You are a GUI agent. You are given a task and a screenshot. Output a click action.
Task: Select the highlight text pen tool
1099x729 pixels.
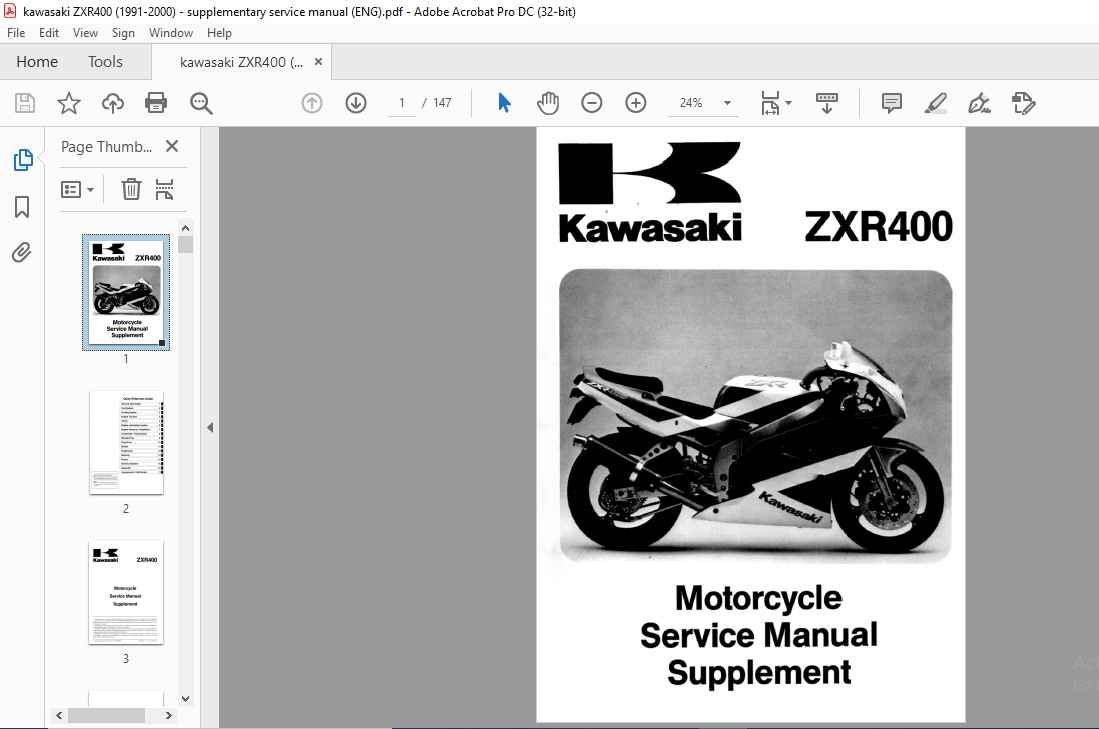[x=936, y=103]
